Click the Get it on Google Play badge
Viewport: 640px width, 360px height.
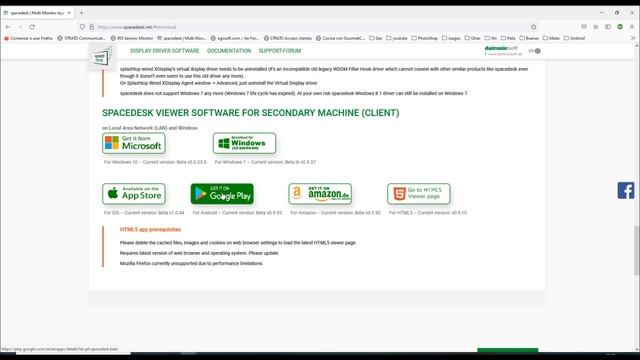click(222, 194)
